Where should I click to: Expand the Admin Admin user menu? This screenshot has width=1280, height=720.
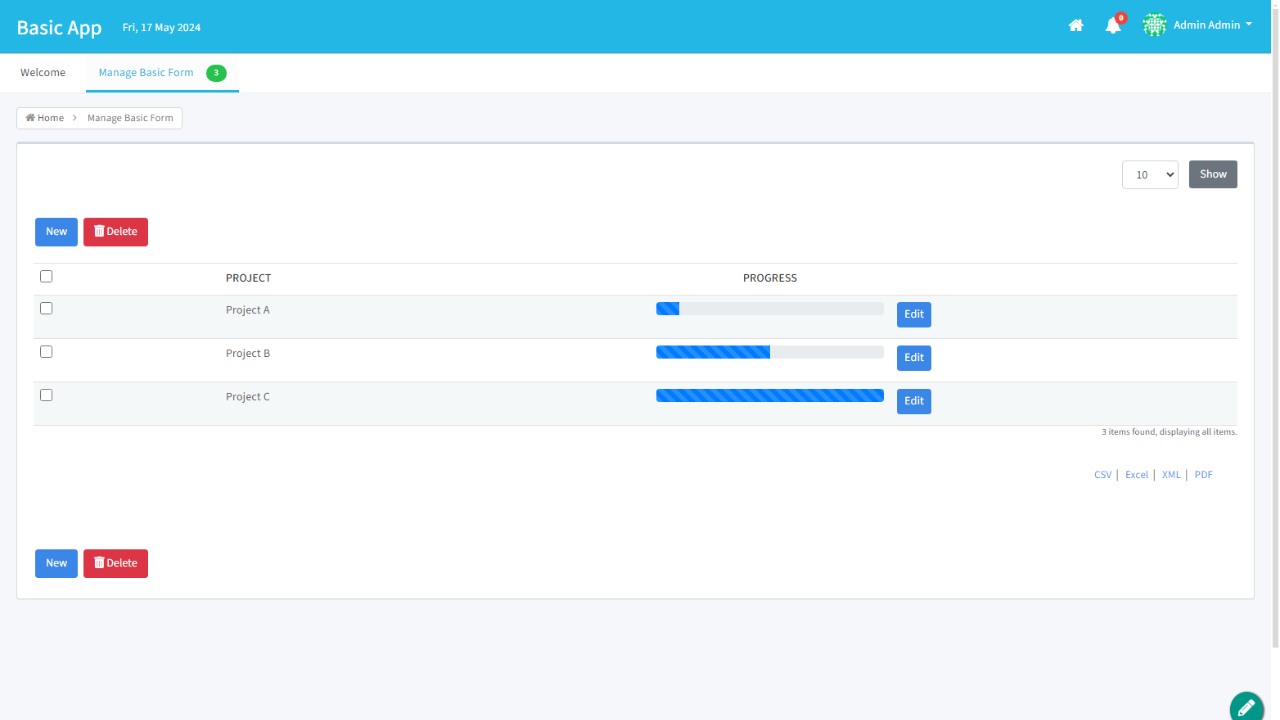(x=1212, y=25)
